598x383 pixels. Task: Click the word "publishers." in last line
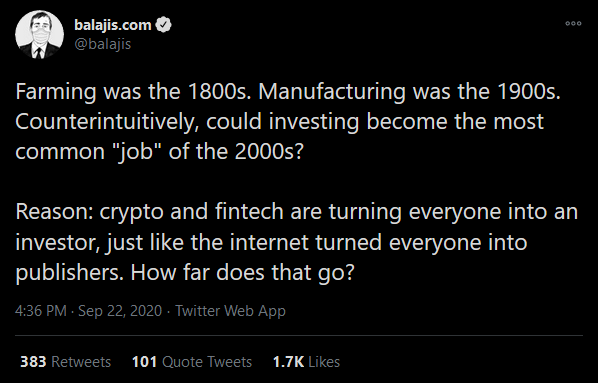[69, 273]
